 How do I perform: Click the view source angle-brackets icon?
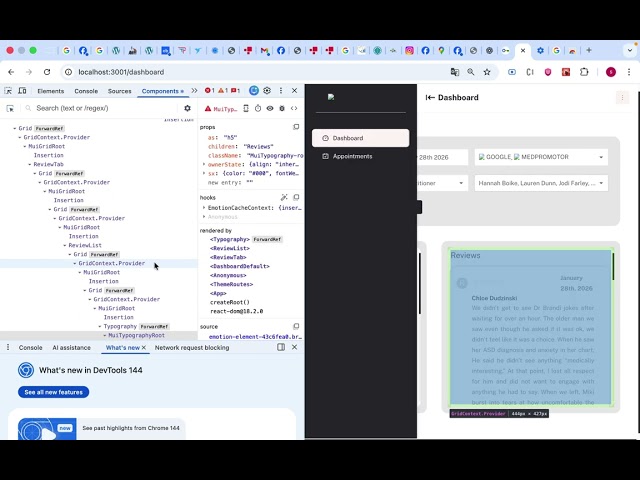click(x=294, y=109)
